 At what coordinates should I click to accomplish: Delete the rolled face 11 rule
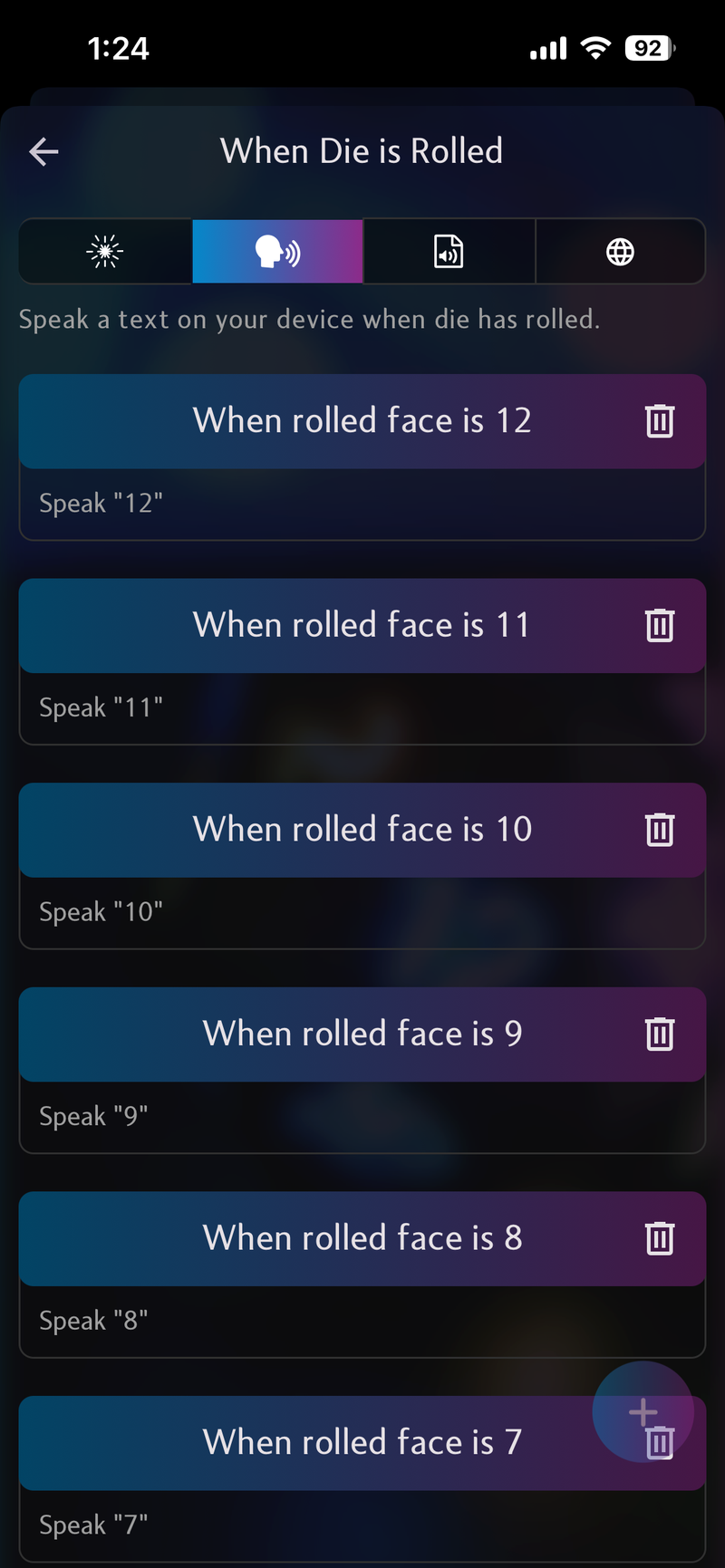click(659, 626)
